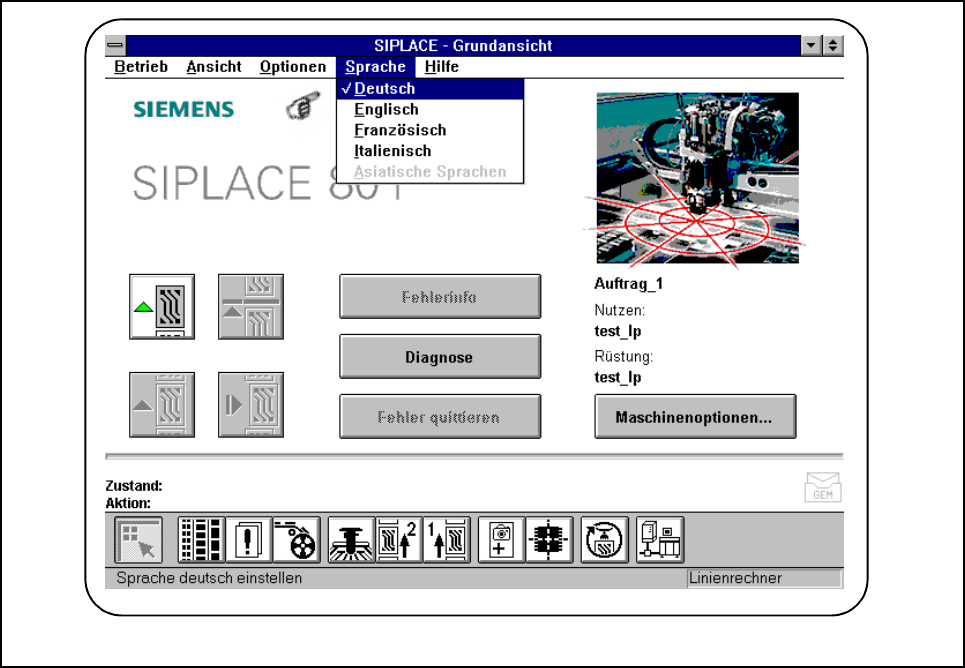Open the Optionen menu
Image resolution: width=965 pixels, height=668 pixels.
(293, 66)
